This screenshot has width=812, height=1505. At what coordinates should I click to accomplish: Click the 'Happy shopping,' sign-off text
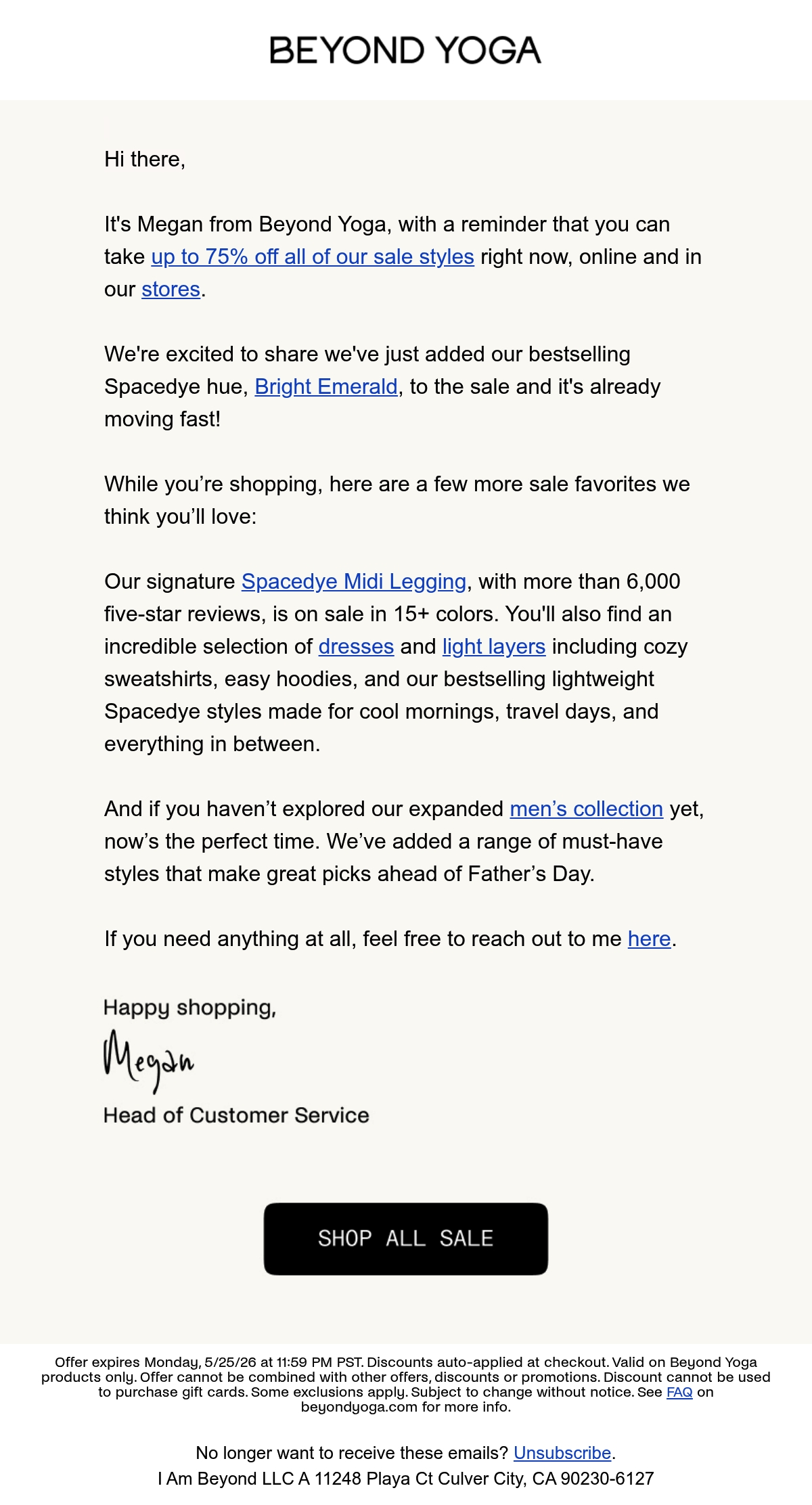190,1008
